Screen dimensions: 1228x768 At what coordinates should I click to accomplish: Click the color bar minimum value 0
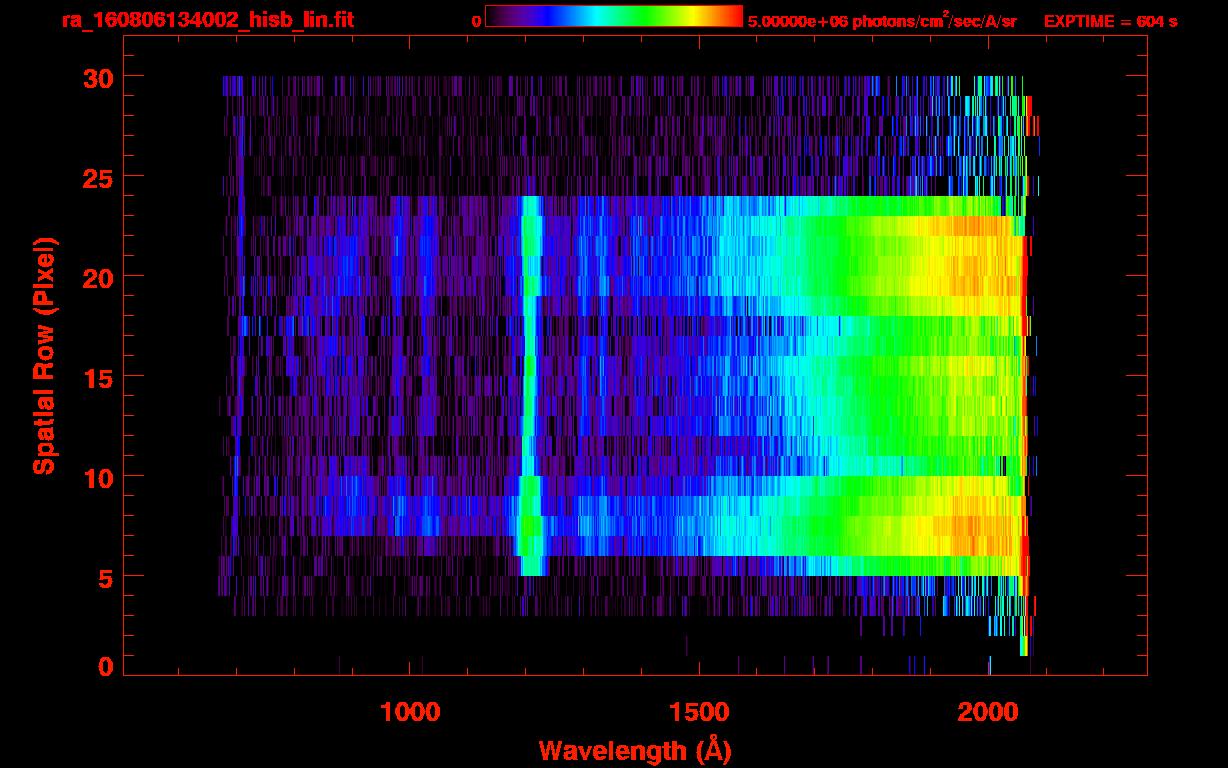[476, 21]
